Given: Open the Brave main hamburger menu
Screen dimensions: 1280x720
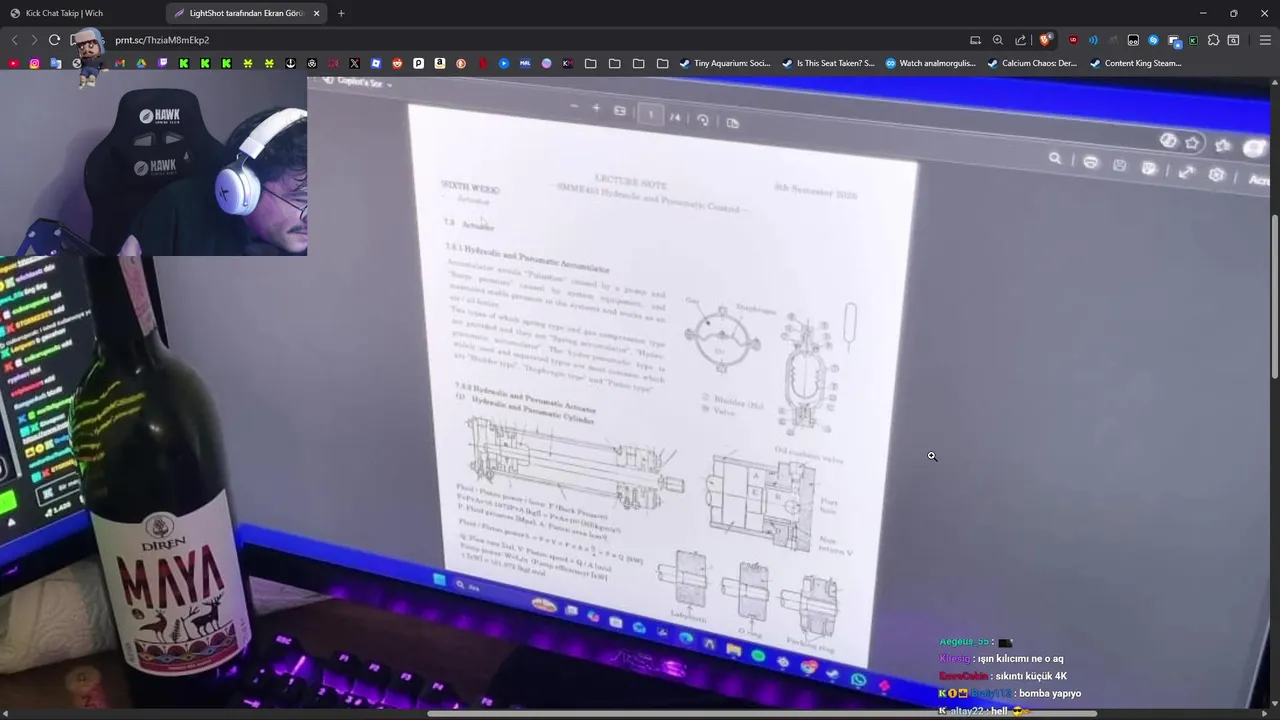Looking at the screenshot, I should [1265, 40].
